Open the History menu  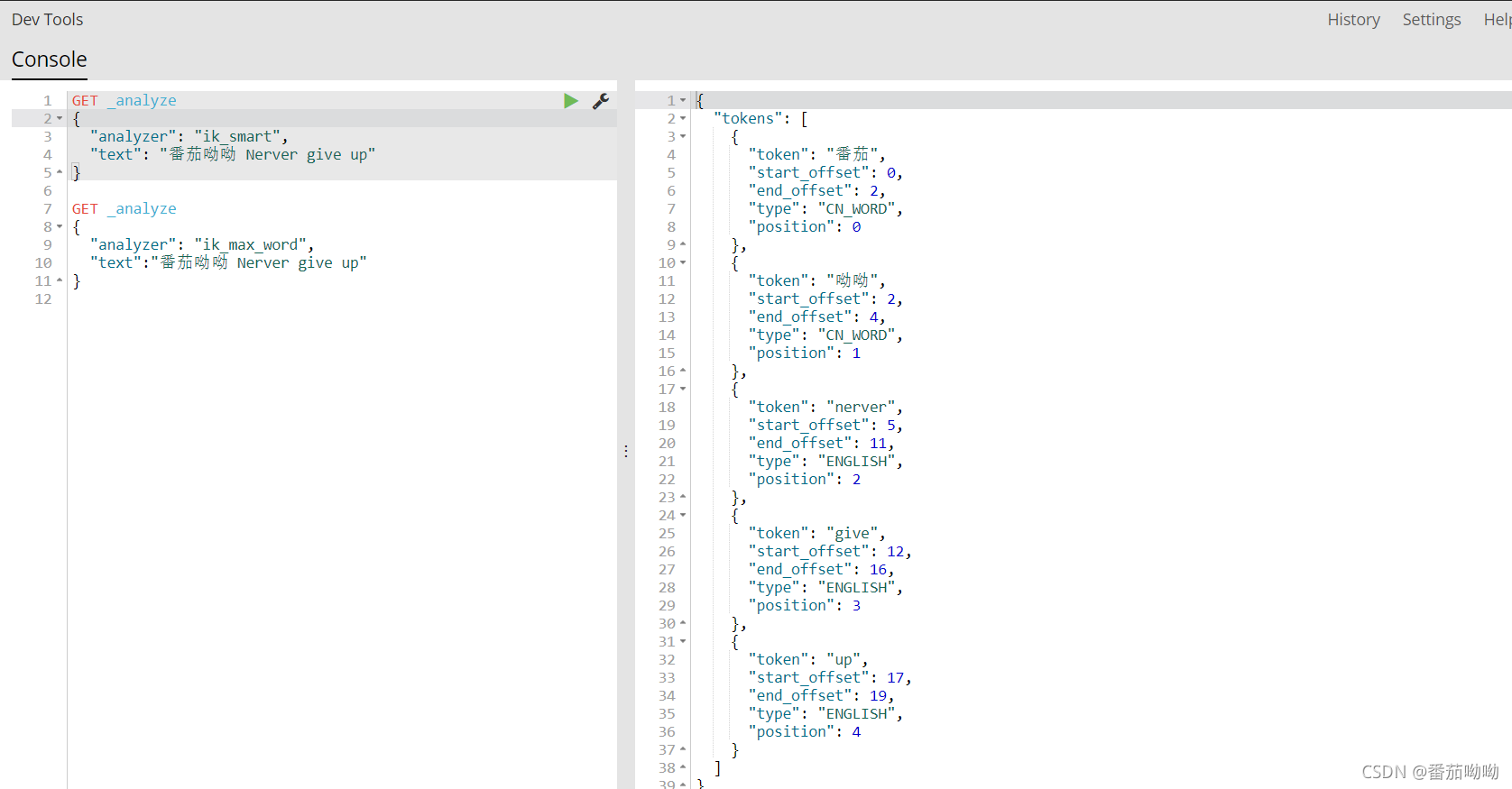tap(1353, 19)
